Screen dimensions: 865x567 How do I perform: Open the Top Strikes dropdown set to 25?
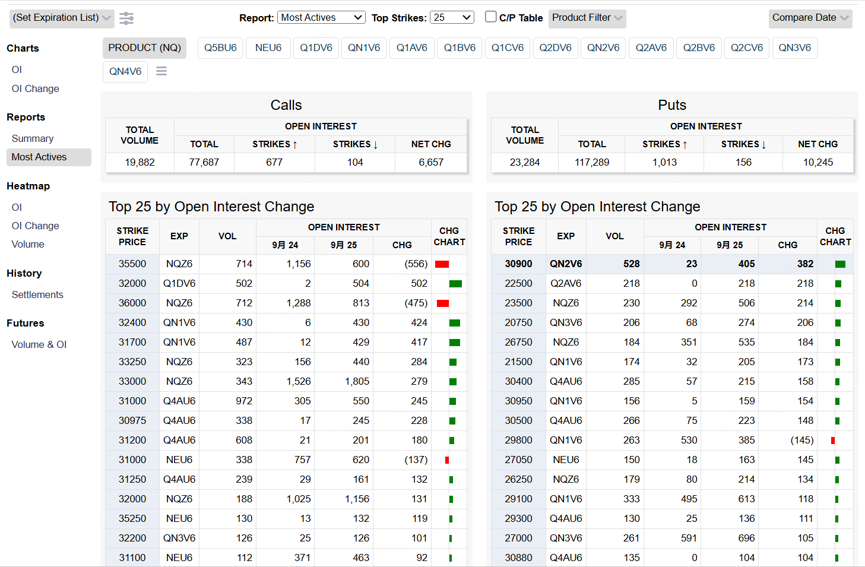(452, 18)
